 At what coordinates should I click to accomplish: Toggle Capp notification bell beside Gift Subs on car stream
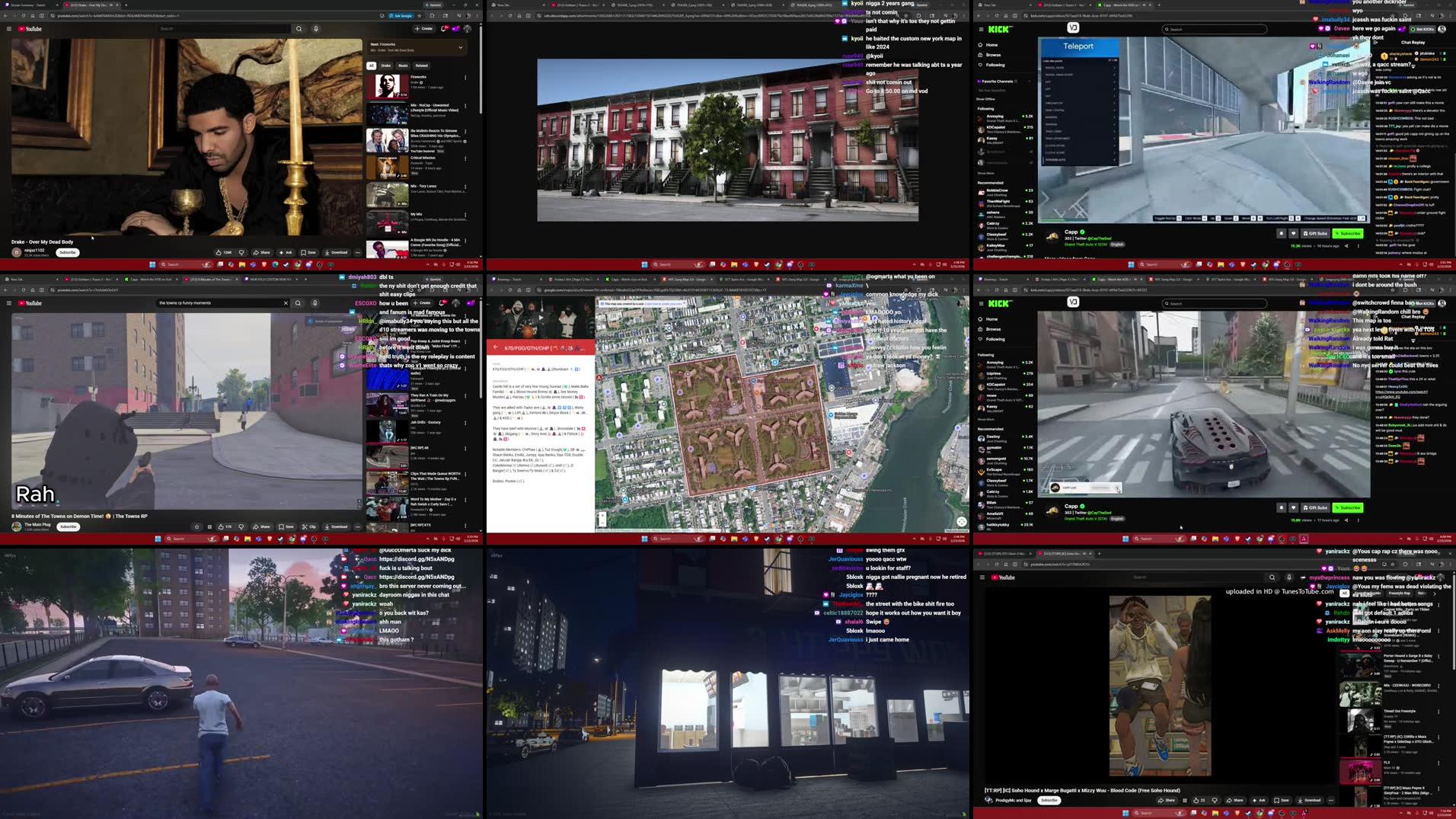1281,507
